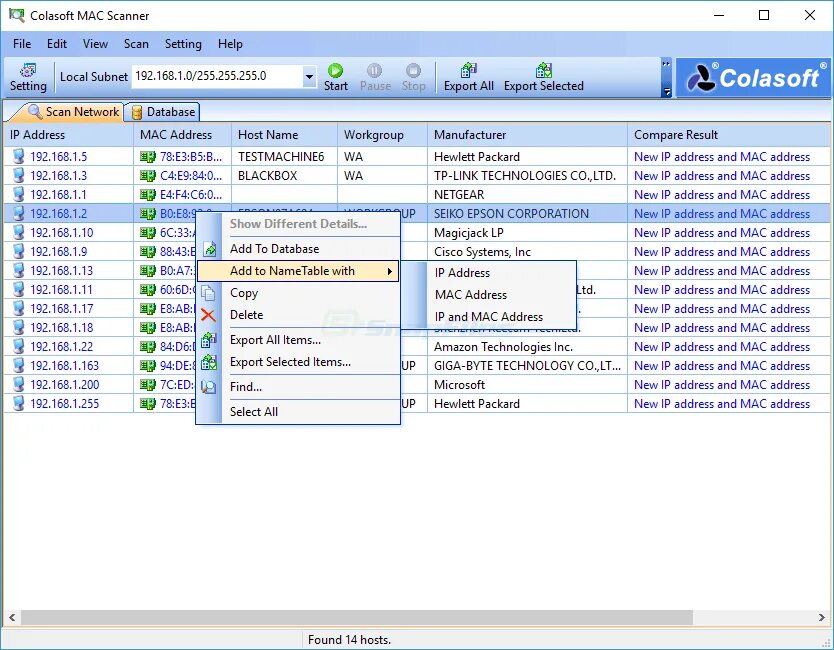This screenshot has height=650, width=834.
Task: Open the Help menu
Action: 230,44
